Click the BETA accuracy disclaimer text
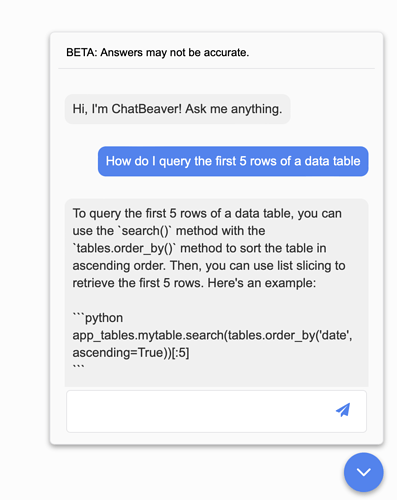The height and width of the screenshot is (500, 397). coord(158,53)
